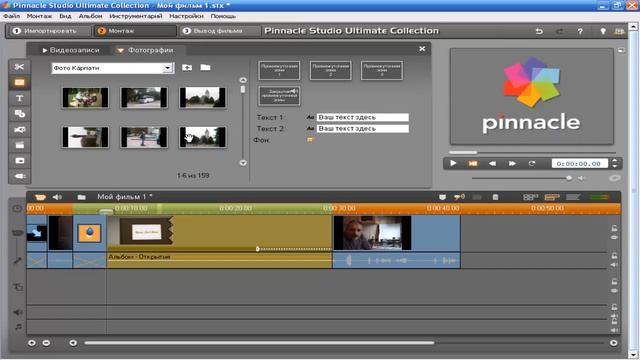Select drop zone 1 box
This screenshot has width=640, height=360.
click(279, 70)
